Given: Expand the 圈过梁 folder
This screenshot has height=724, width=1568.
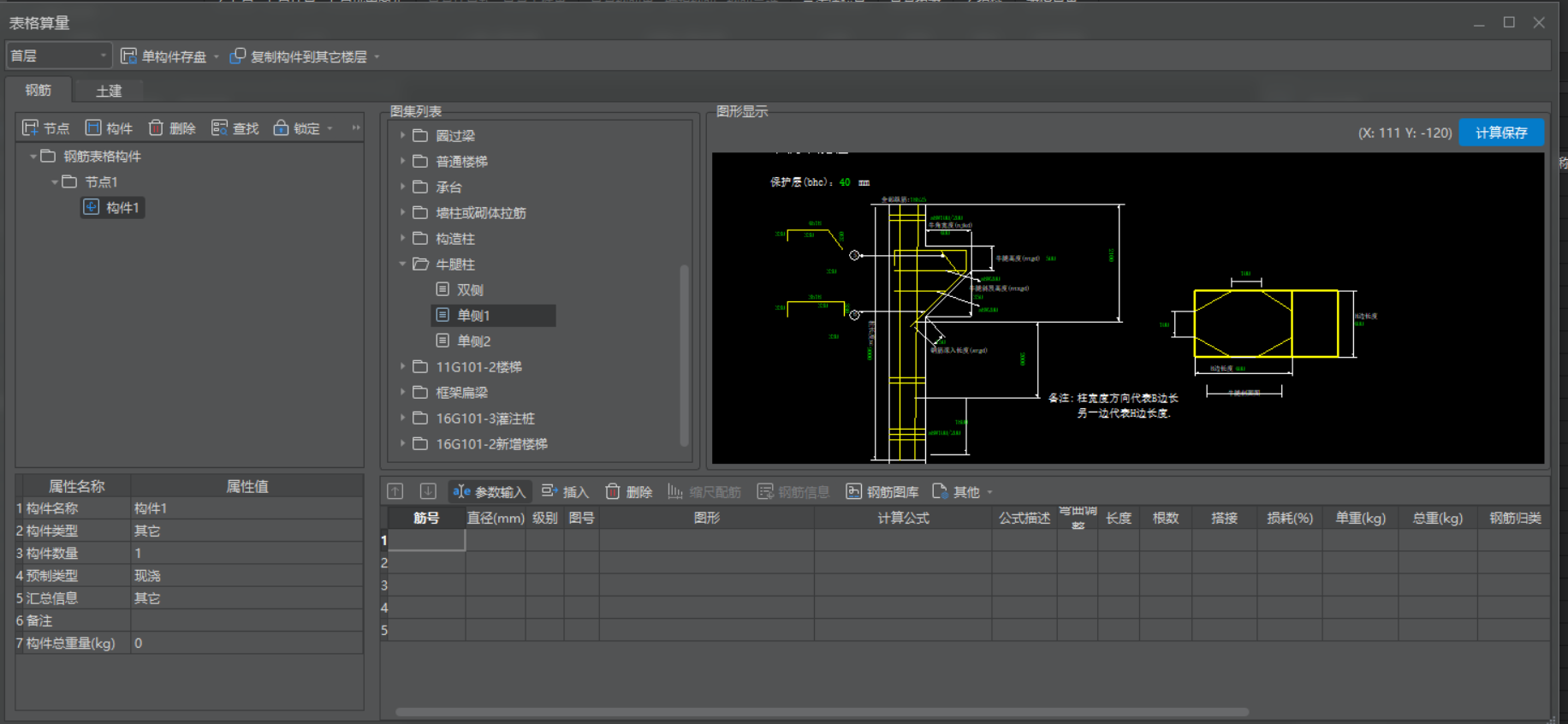Looking at the screenshot, I should (x=402, y=135).
